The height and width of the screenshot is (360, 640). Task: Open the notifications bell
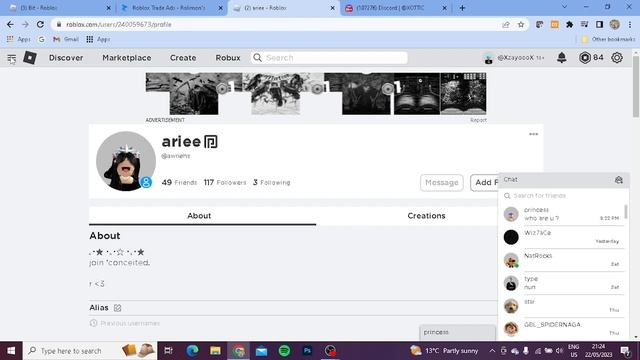click(x=562, y=58)
